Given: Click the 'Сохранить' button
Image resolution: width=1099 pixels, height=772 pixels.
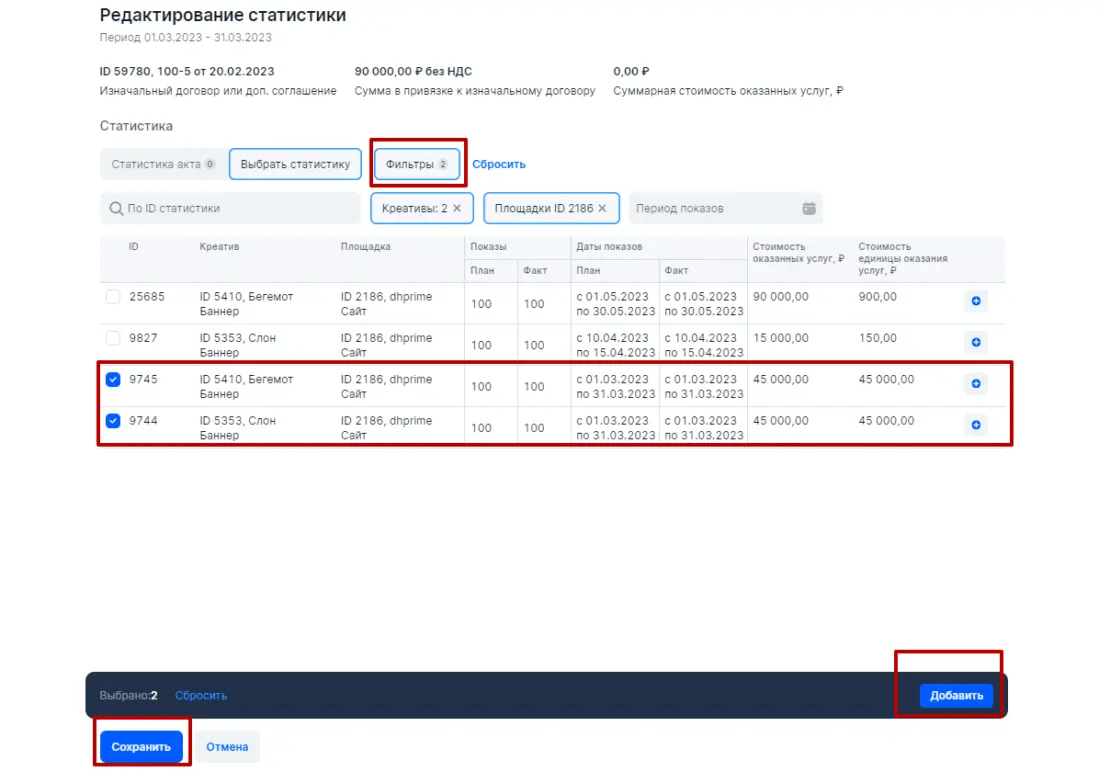Looking at the screenshot, I should [141, 747].
